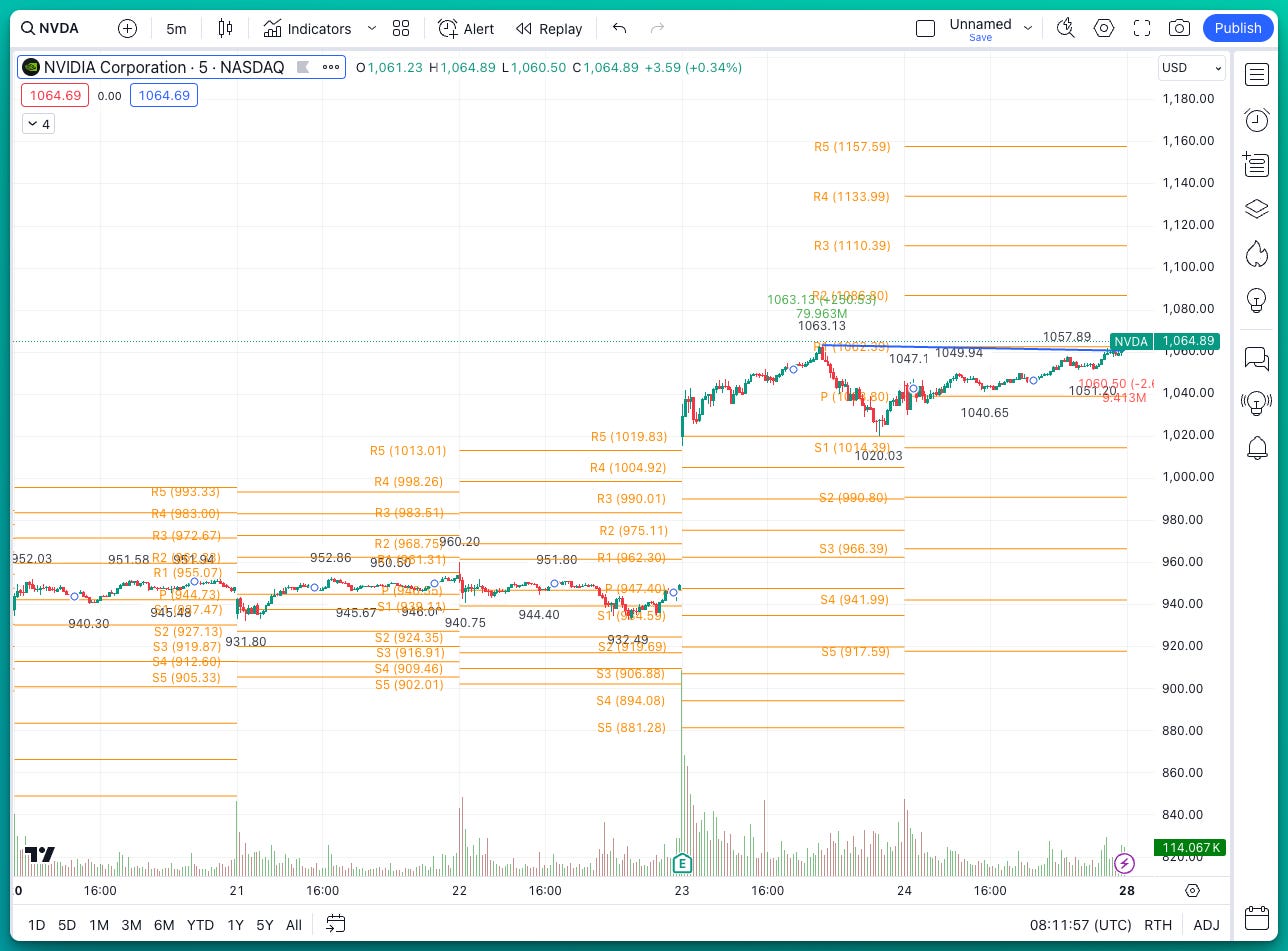Open the USD currency dropdown
This screenshot has height=951, width=1288.
1192,68
